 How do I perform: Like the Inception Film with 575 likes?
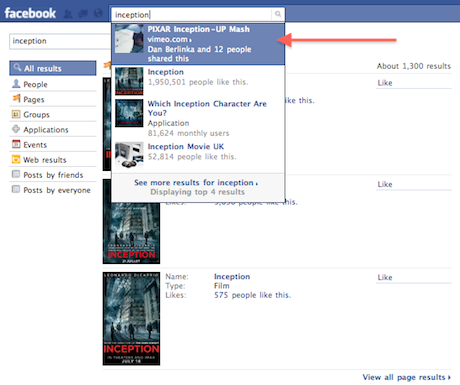[385, 277]
